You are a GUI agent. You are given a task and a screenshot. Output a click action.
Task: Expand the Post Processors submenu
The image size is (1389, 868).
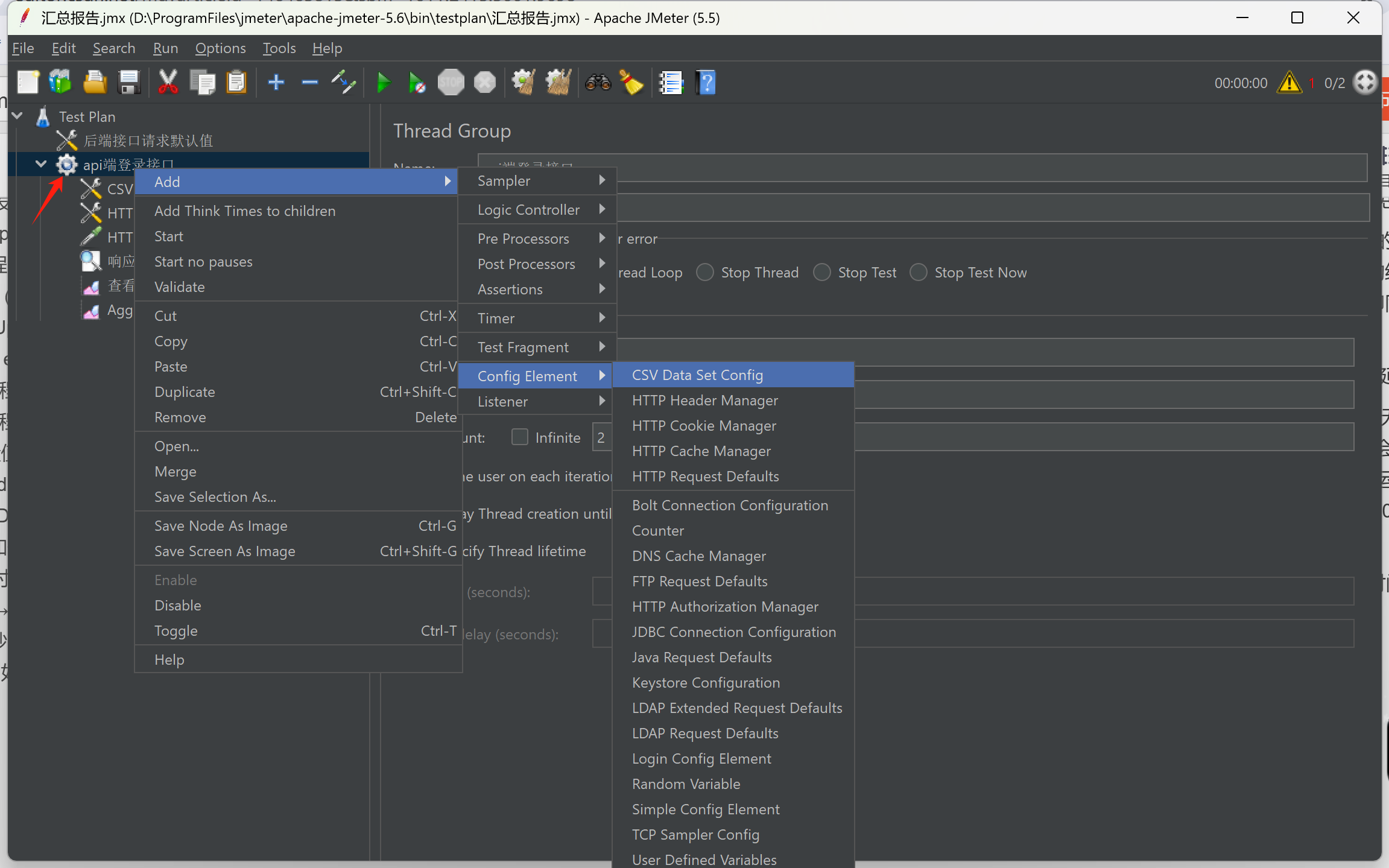[537, 264]
